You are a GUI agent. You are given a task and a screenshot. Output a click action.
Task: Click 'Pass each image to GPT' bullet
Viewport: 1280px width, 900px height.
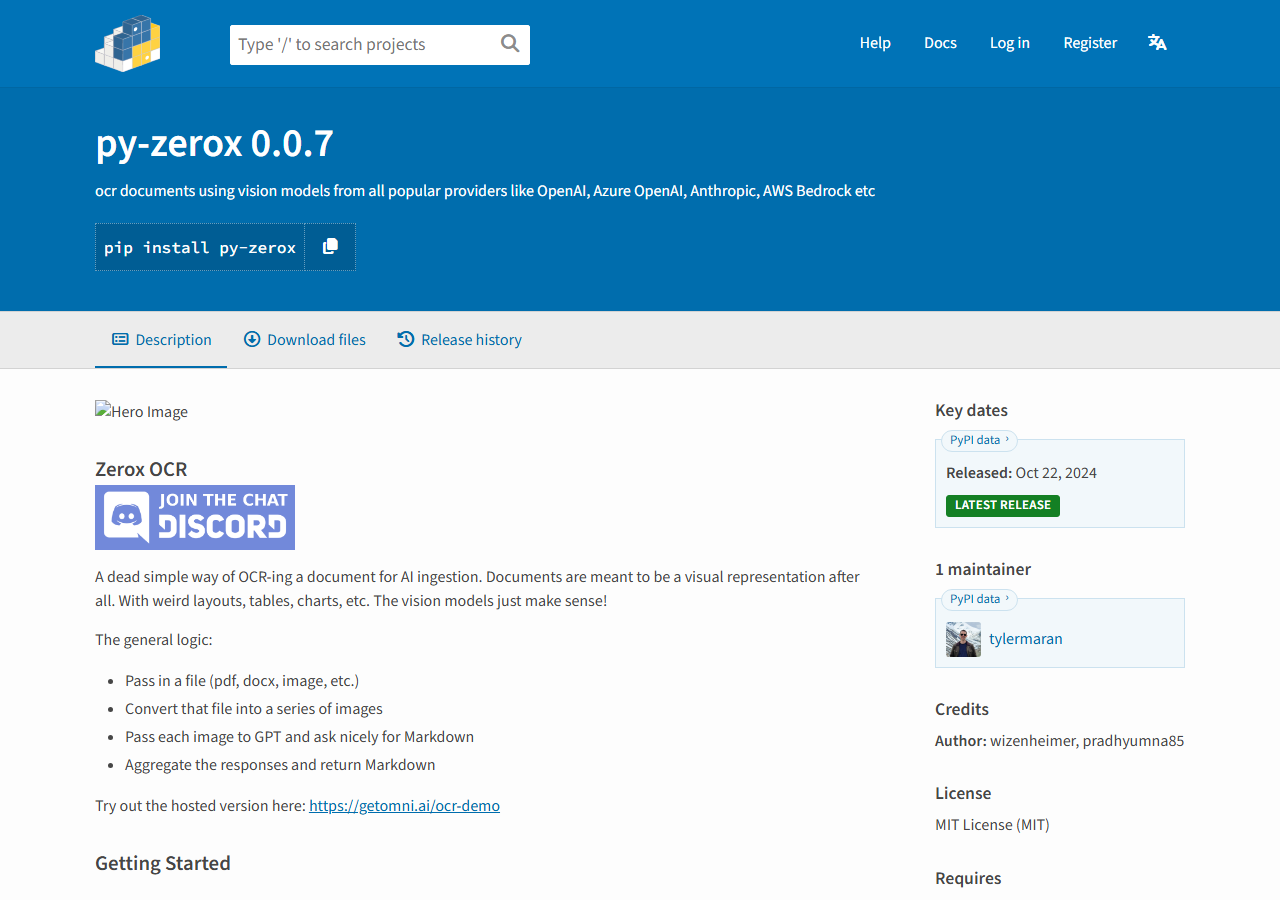(x=299, y=737)
